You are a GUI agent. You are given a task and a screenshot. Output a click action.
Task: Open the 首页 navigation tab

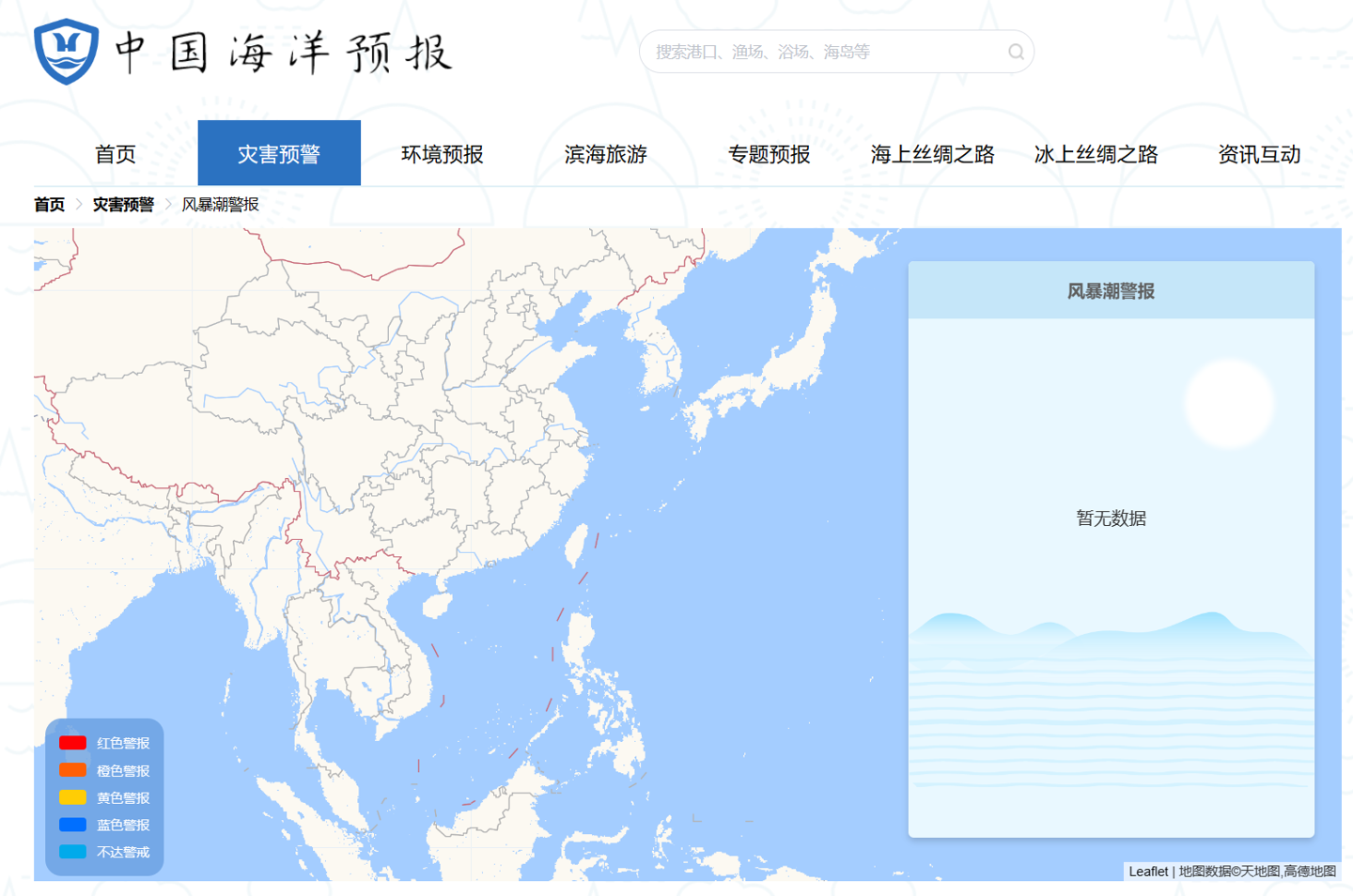[x=116, y=154]
